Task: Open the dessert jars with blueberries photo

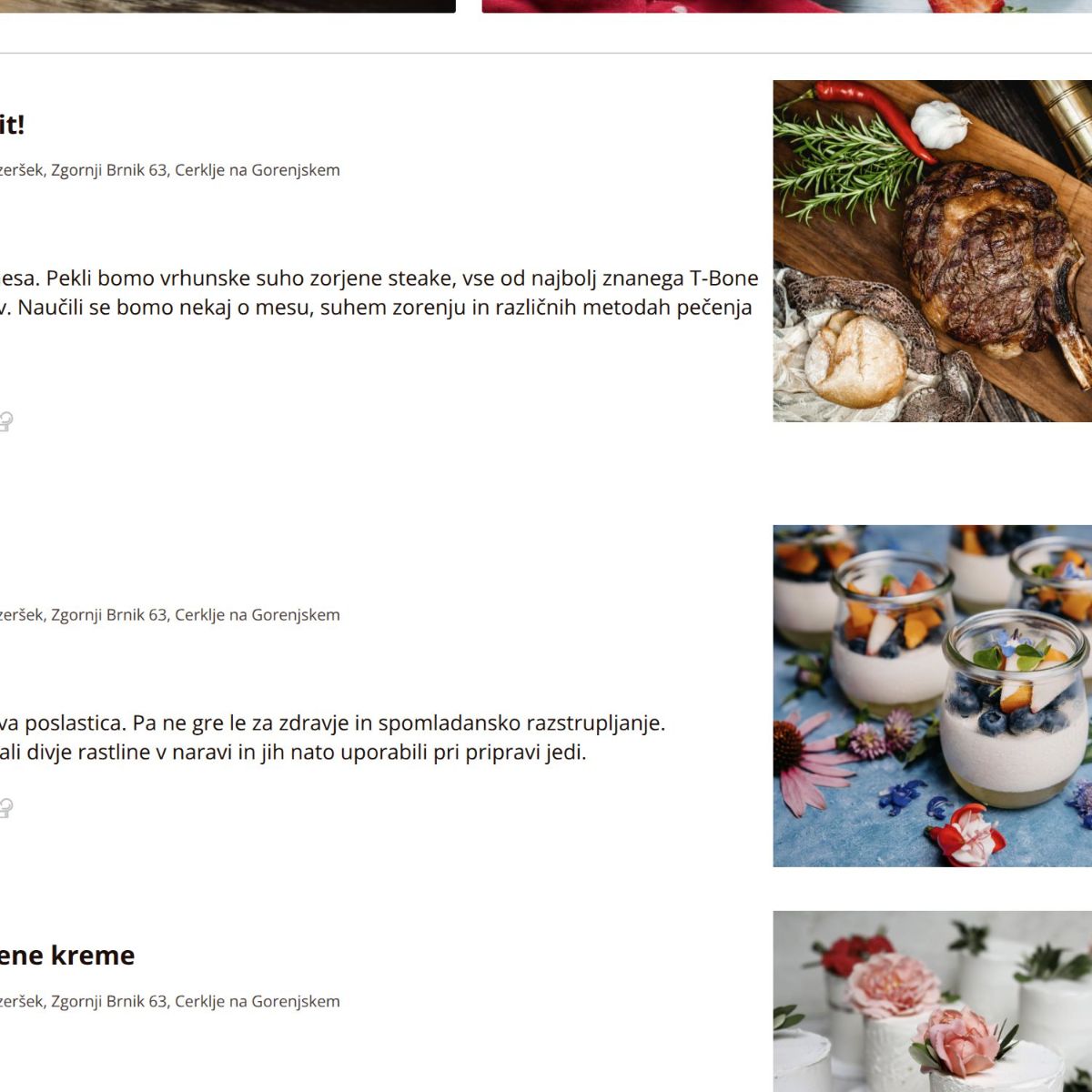Action: pos(933,696)
